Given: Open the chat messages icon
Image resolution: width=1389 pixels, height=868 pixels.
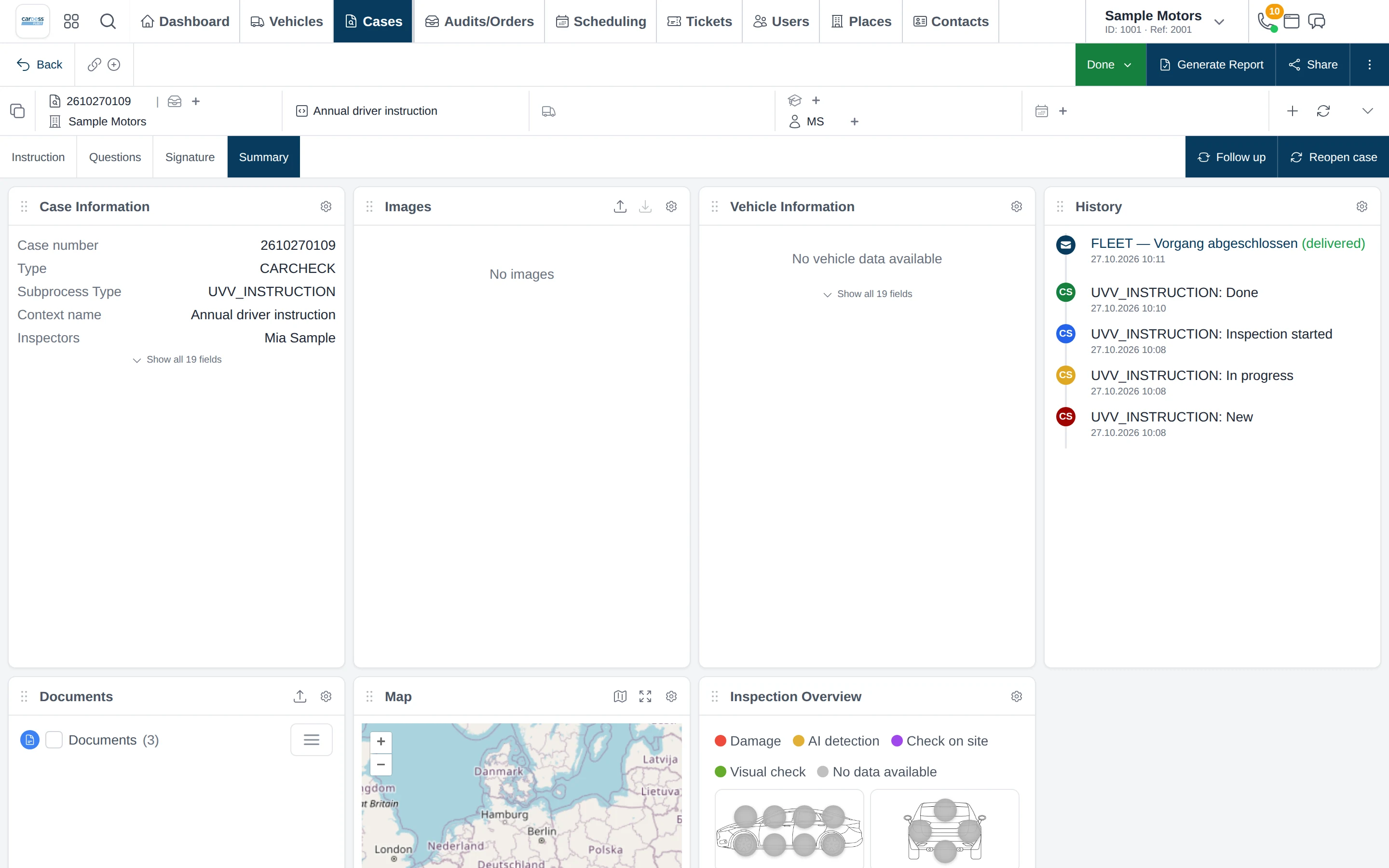Looking at the screenshot, I should tap(1317, 21).
